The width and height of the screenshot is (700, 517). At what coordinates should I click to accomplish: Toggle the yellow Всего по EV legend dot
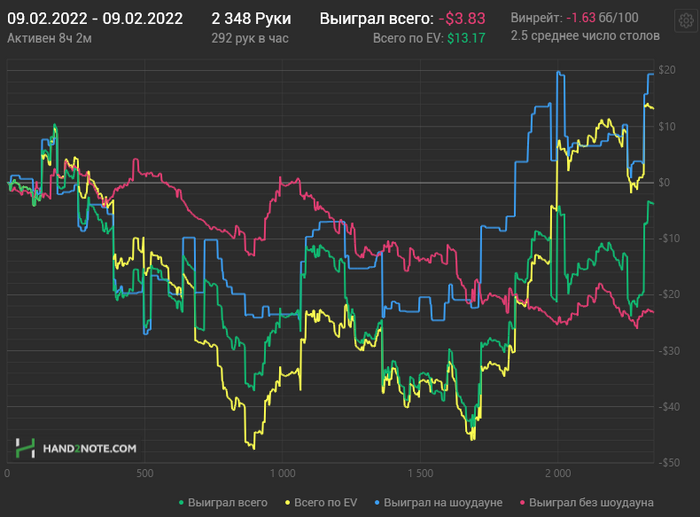point(288,503)
